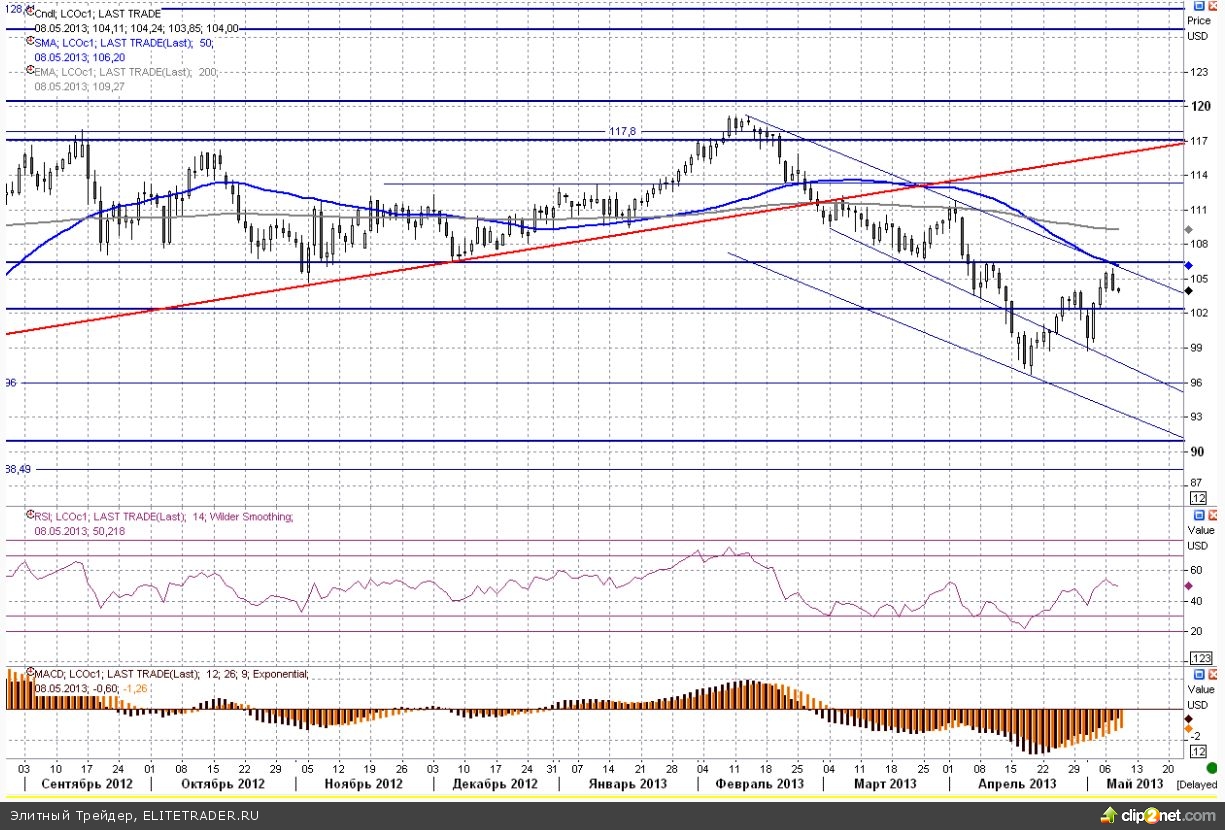Maximize the price chart pane
Screen dimensions: 1225x830
coord(1200,6)
